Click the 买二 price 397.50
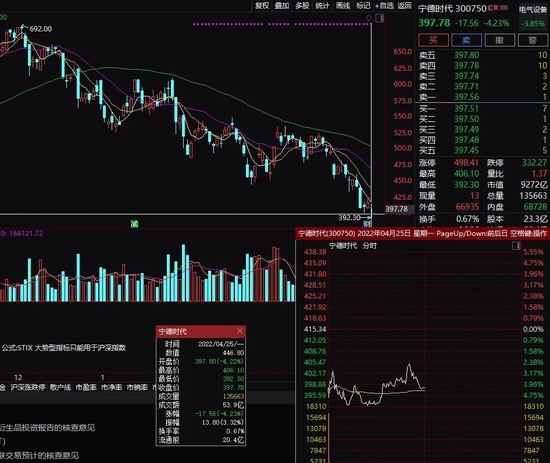 pos(467,119)
